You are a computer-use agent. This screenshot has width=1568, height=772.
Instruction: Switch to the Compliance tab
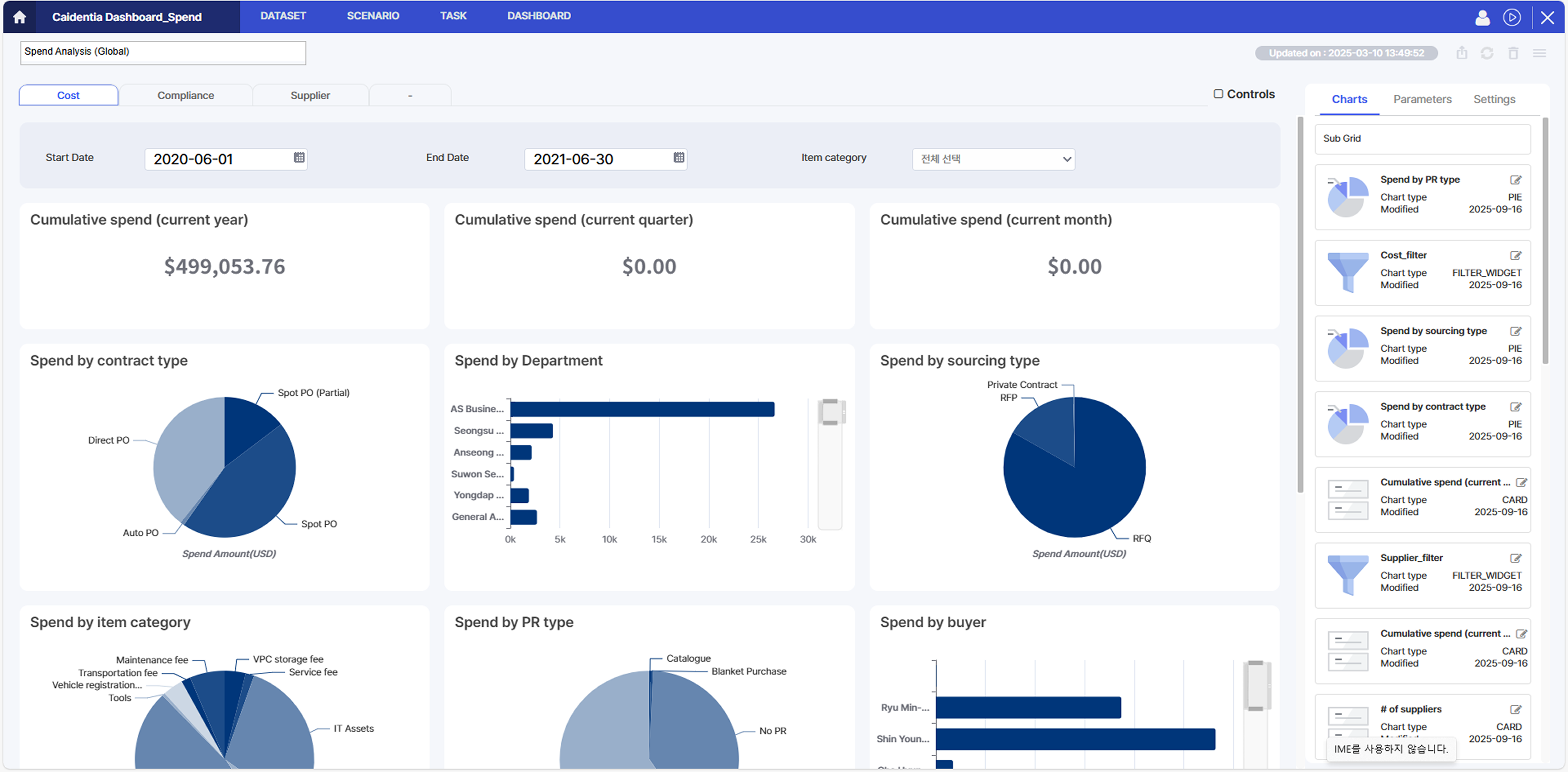[x=186, y=96]
